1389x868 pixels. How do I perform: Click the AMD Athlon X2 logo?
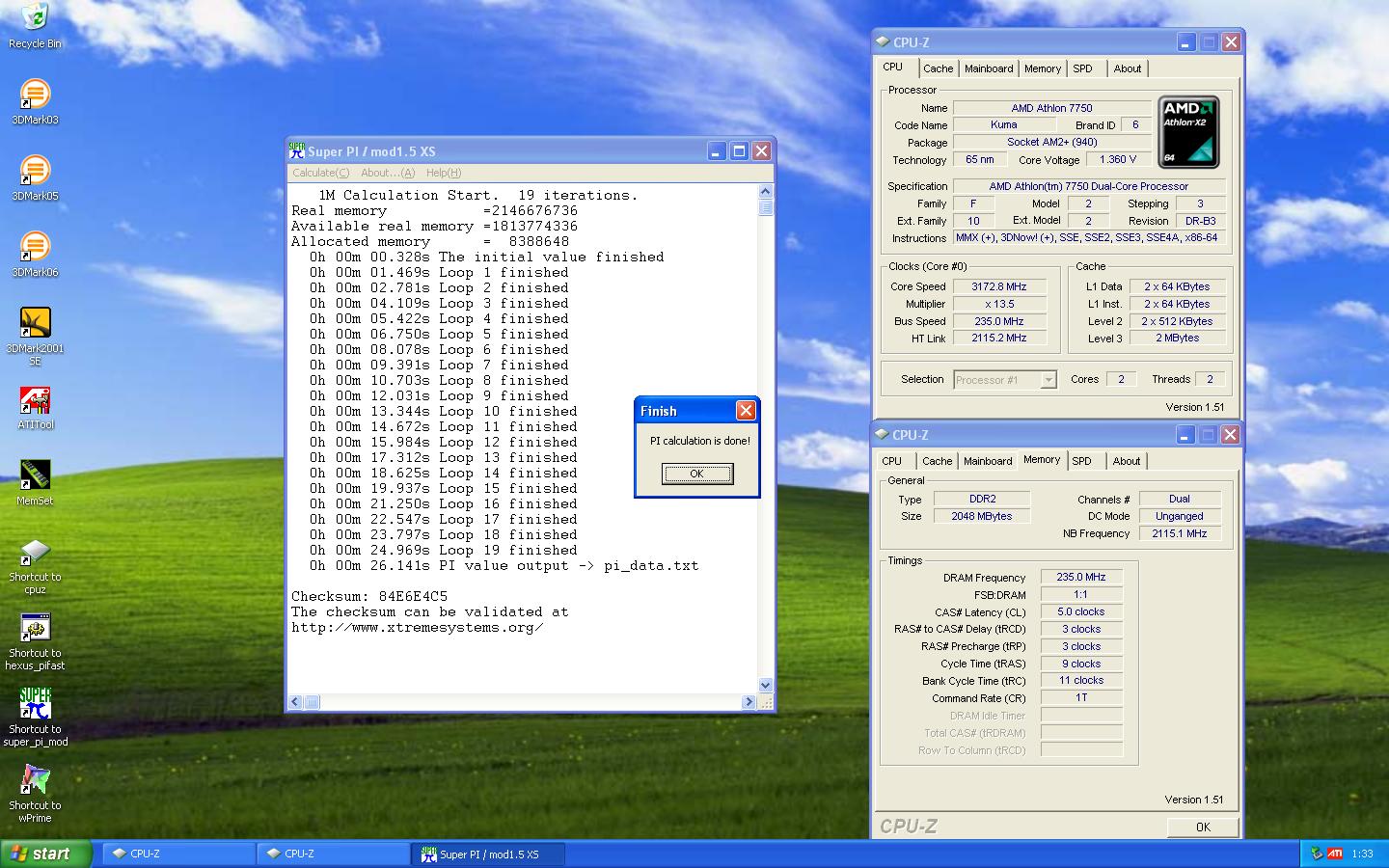[1188, 132]
